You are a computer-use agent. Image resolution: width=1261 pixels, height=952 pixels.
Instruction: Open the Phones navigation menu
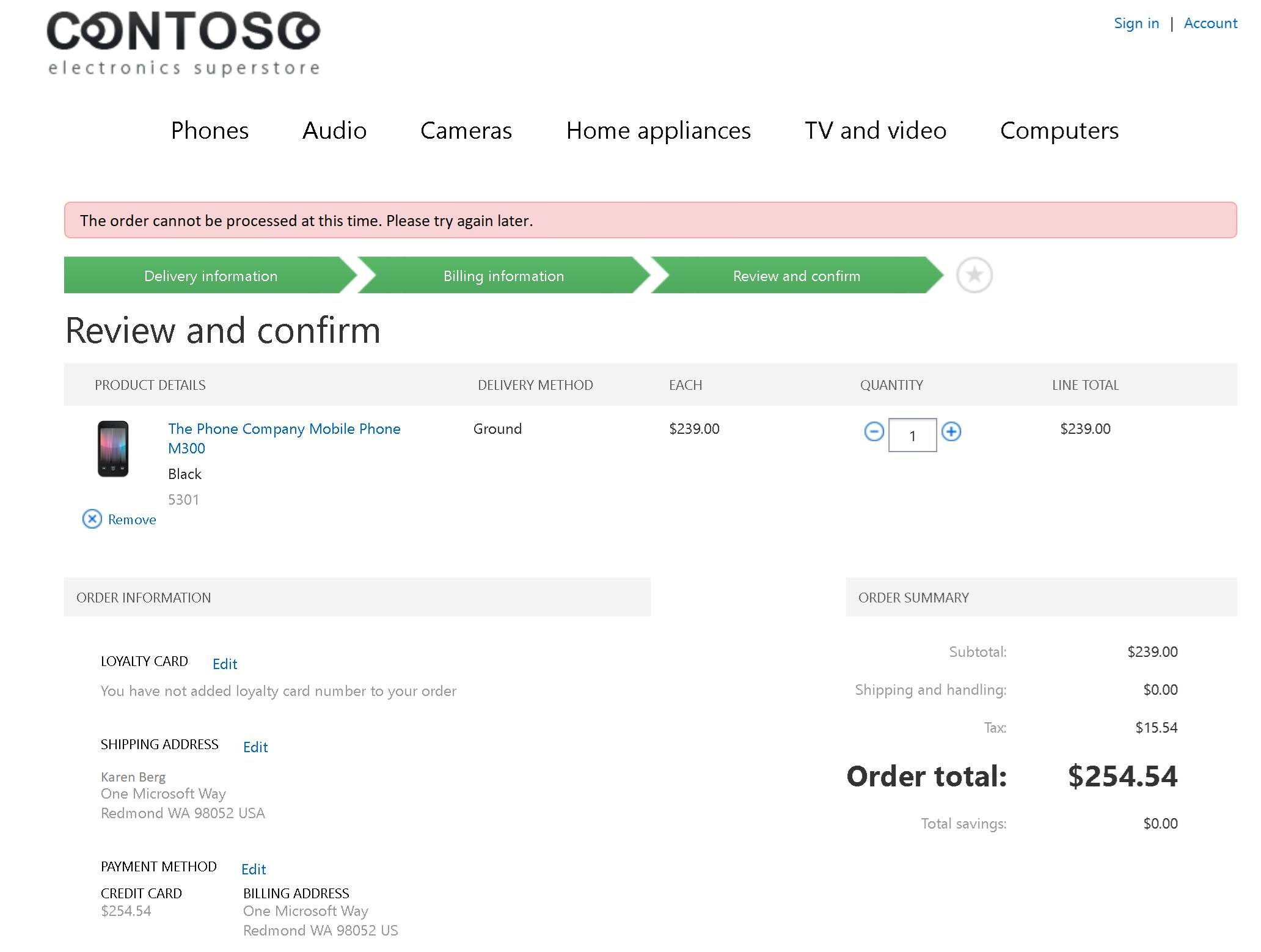tap(210, 130)
